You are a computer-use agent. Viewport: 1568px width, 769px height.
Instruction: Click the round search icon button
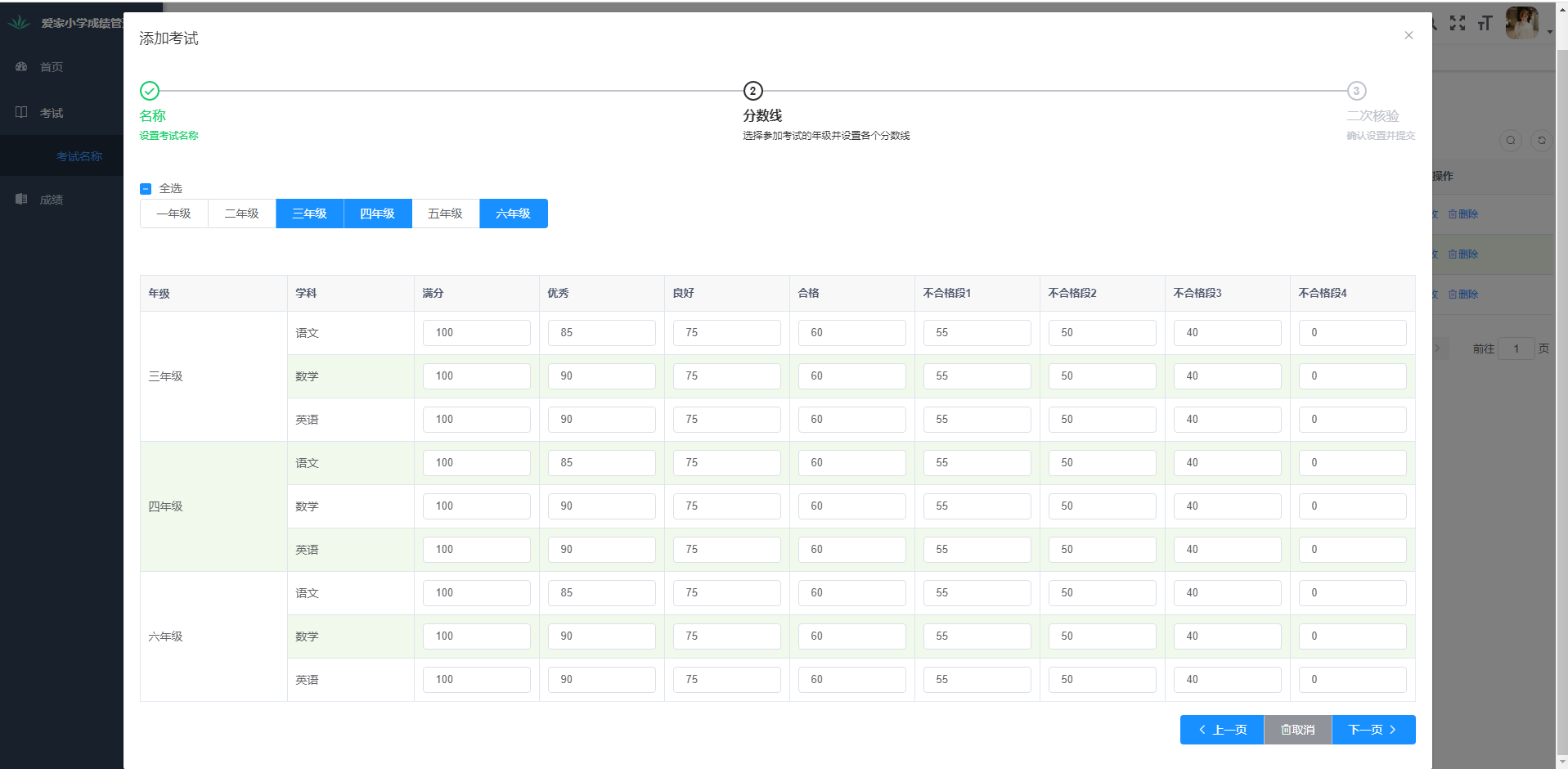tap(1510, 140)
